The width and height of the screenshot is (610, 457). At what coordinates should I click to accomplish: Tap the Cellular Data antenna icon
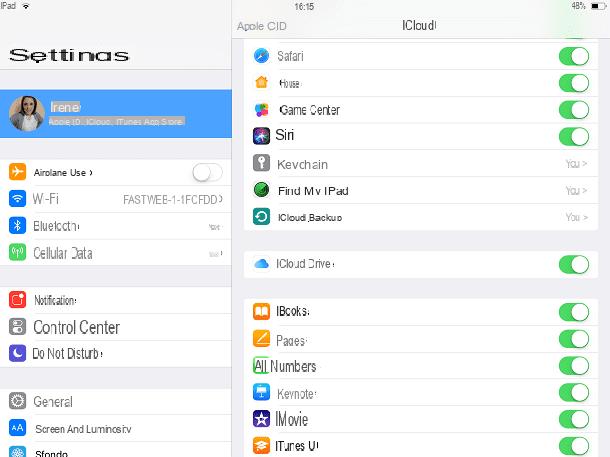18,252
